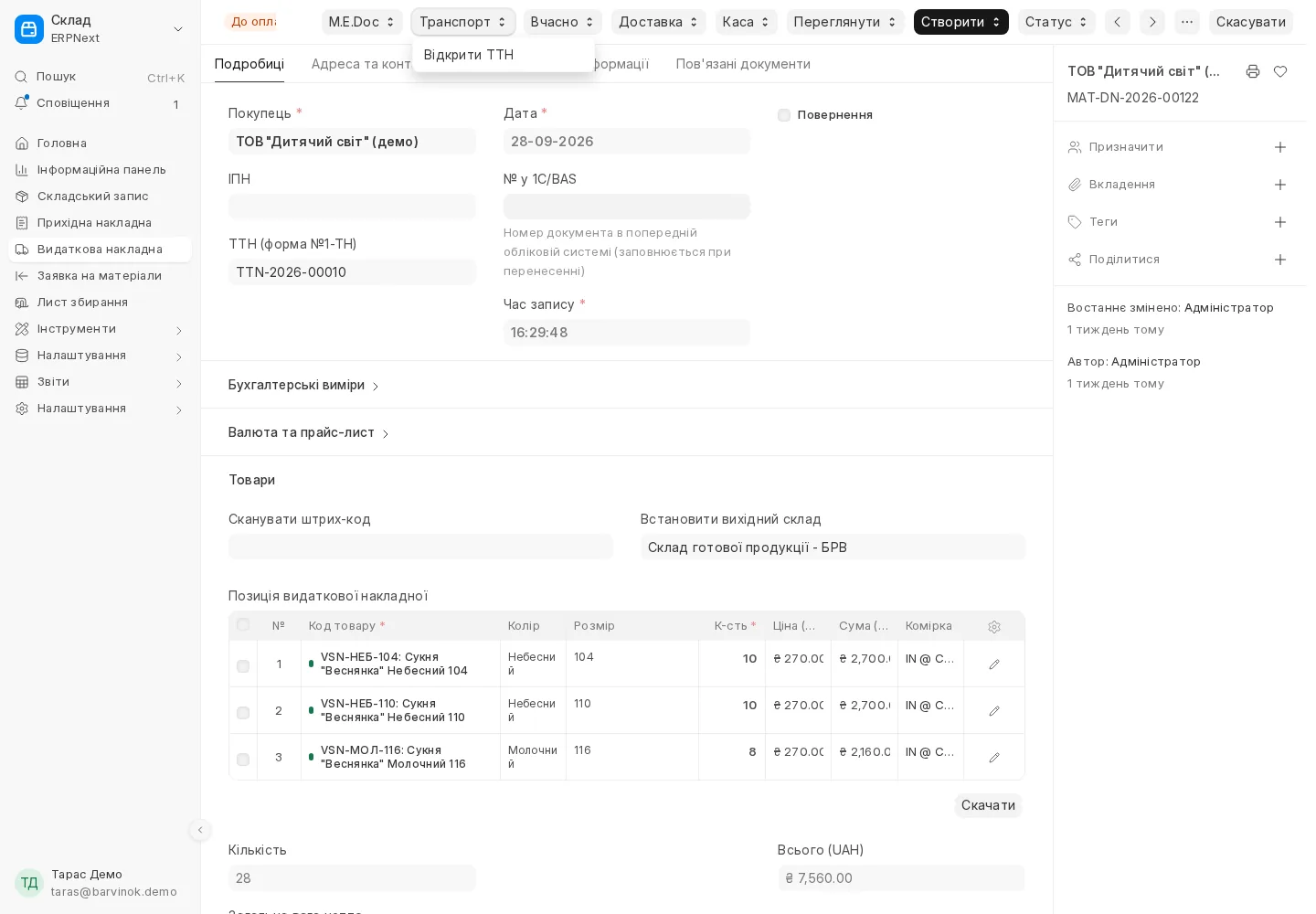1316x914 pixels.
Task: Switch to Пов'язані документи tab
Action: click(743, 64)
